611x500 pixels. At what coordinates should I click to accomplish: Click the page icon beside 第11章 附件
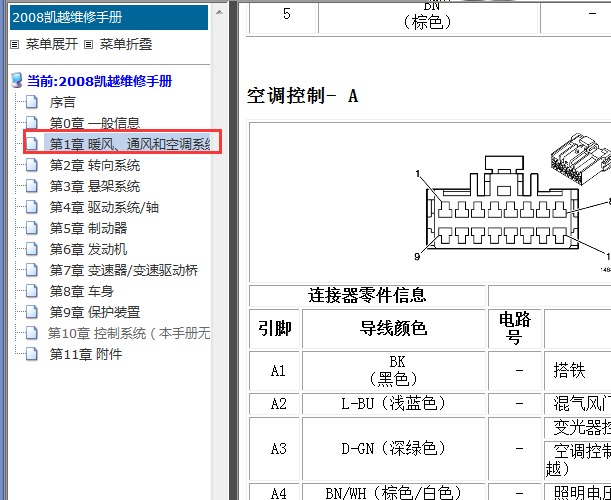click(x=32, y=354)
